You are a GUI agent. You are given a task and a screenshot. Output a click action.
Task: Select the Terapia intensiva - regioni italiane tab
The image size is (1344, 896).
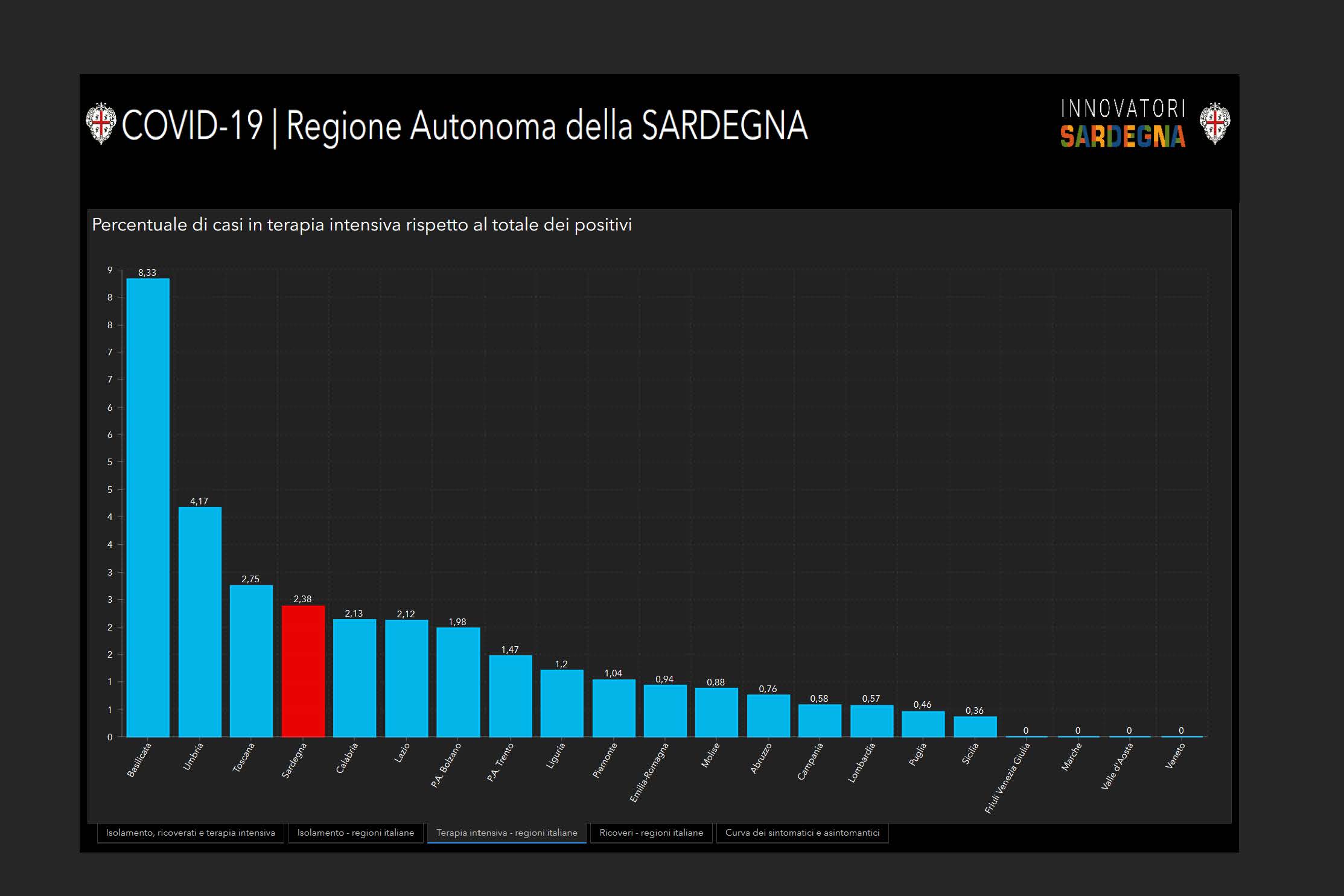pos(506,833)
